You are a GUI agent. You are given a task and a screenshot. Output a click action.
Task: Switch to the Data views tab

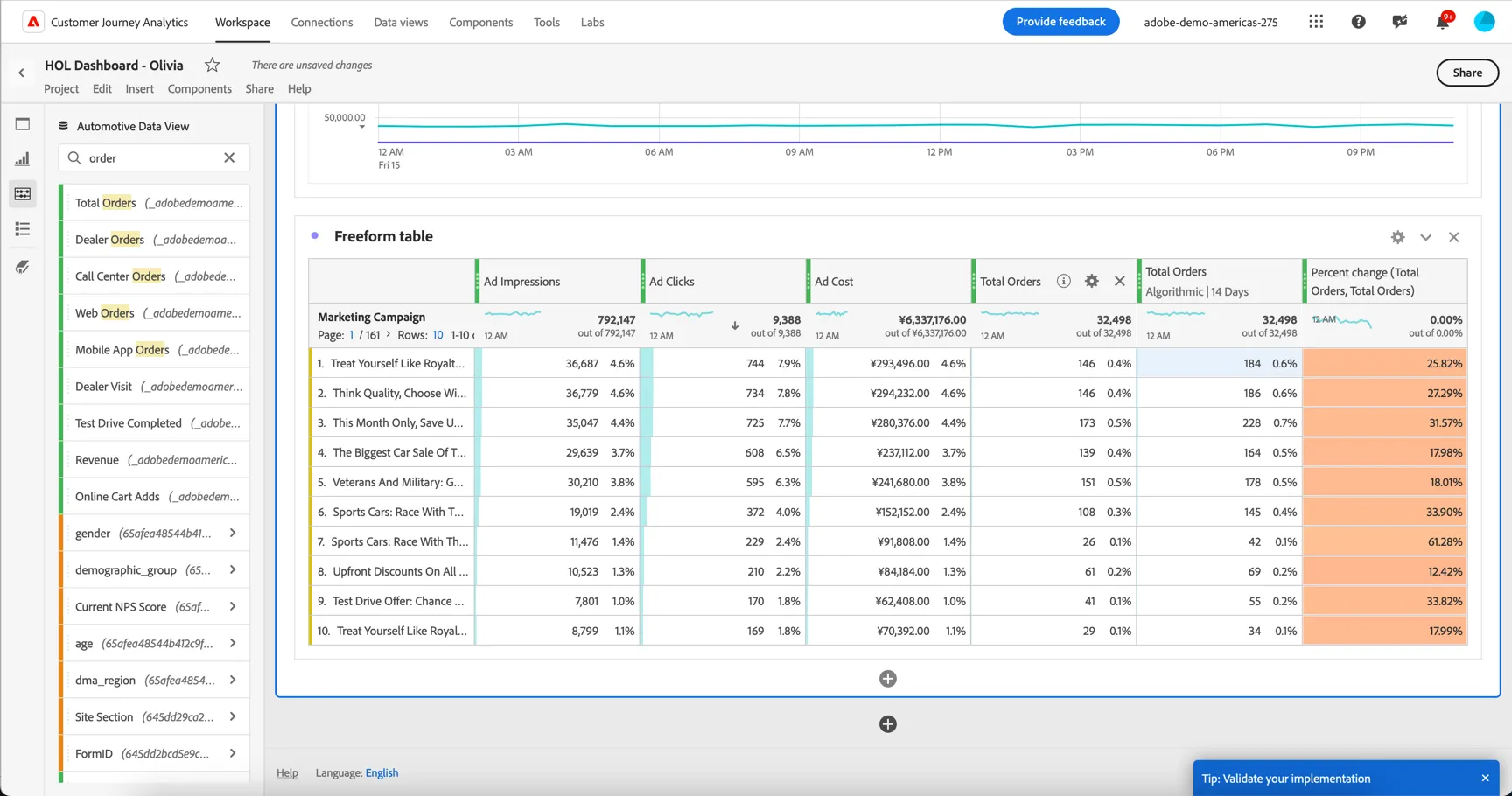tap(401, 22)
